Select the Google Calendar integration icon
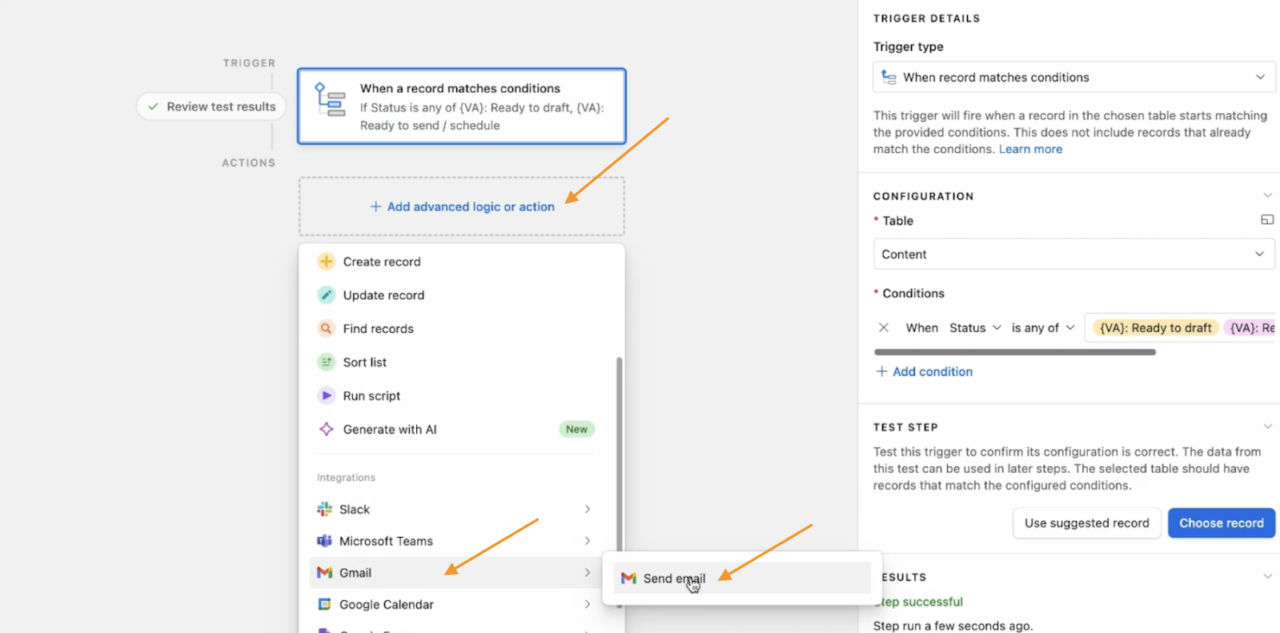The height and width of the screenshot is (633, 1280). [x=324, y=604]
